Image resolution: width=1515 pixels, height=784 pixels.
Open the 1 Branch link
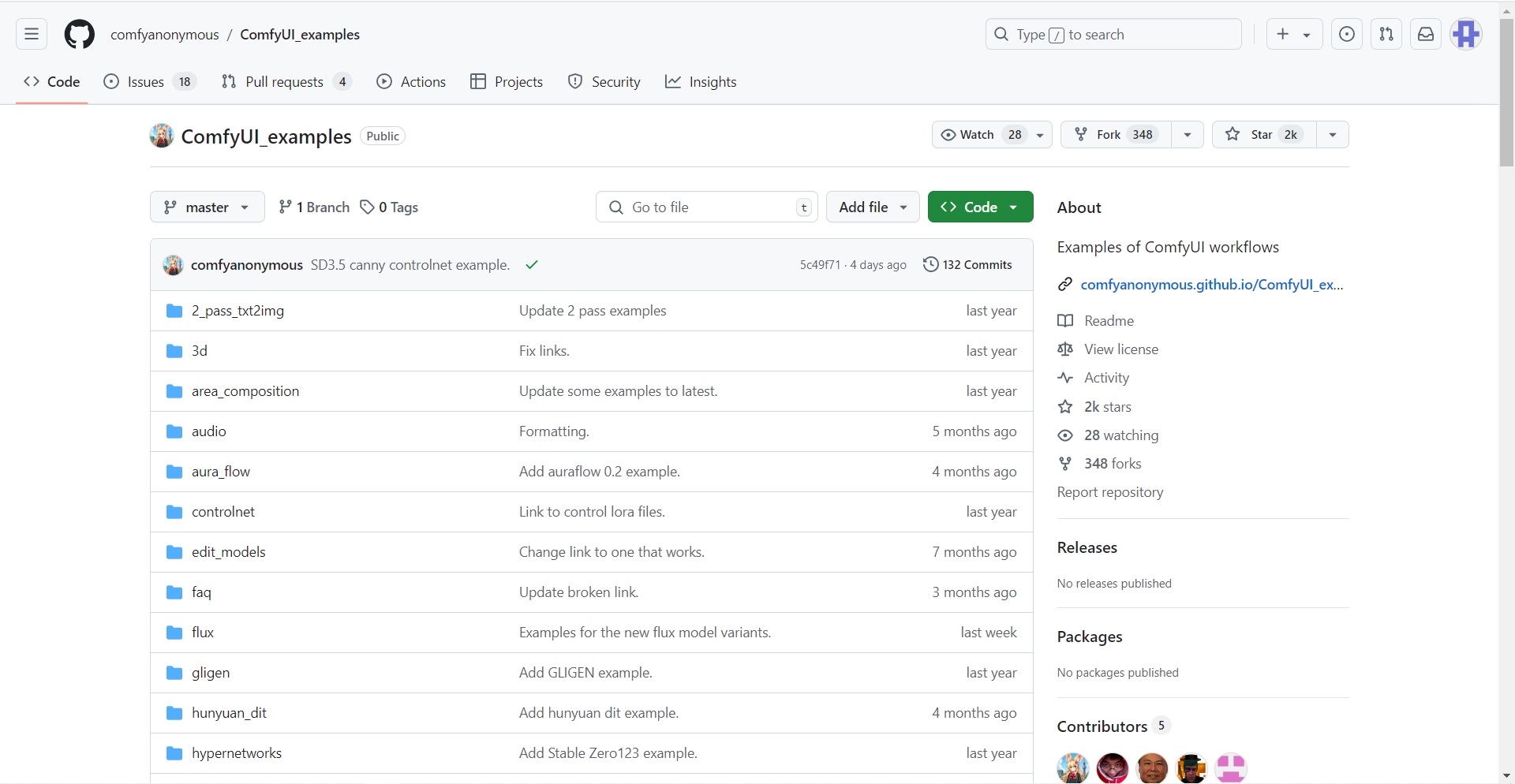click(314, 207)
